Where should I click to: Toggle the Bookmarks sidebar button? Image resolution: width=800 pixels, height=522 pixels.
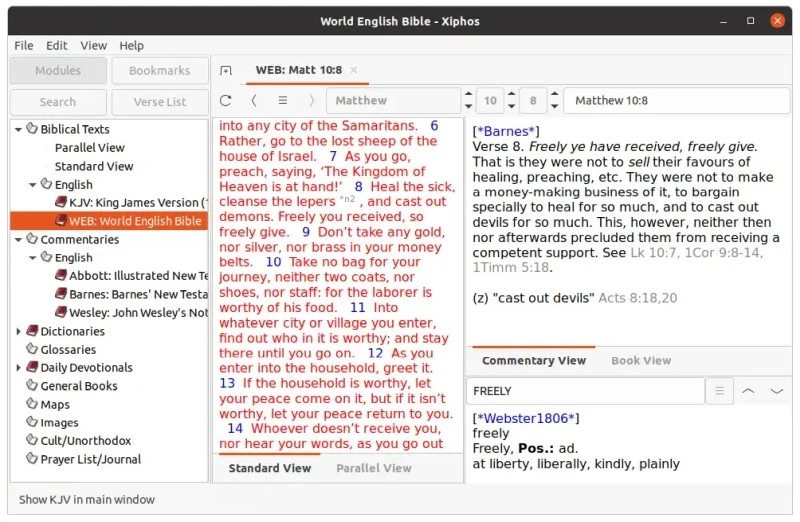tap(160, 71)
